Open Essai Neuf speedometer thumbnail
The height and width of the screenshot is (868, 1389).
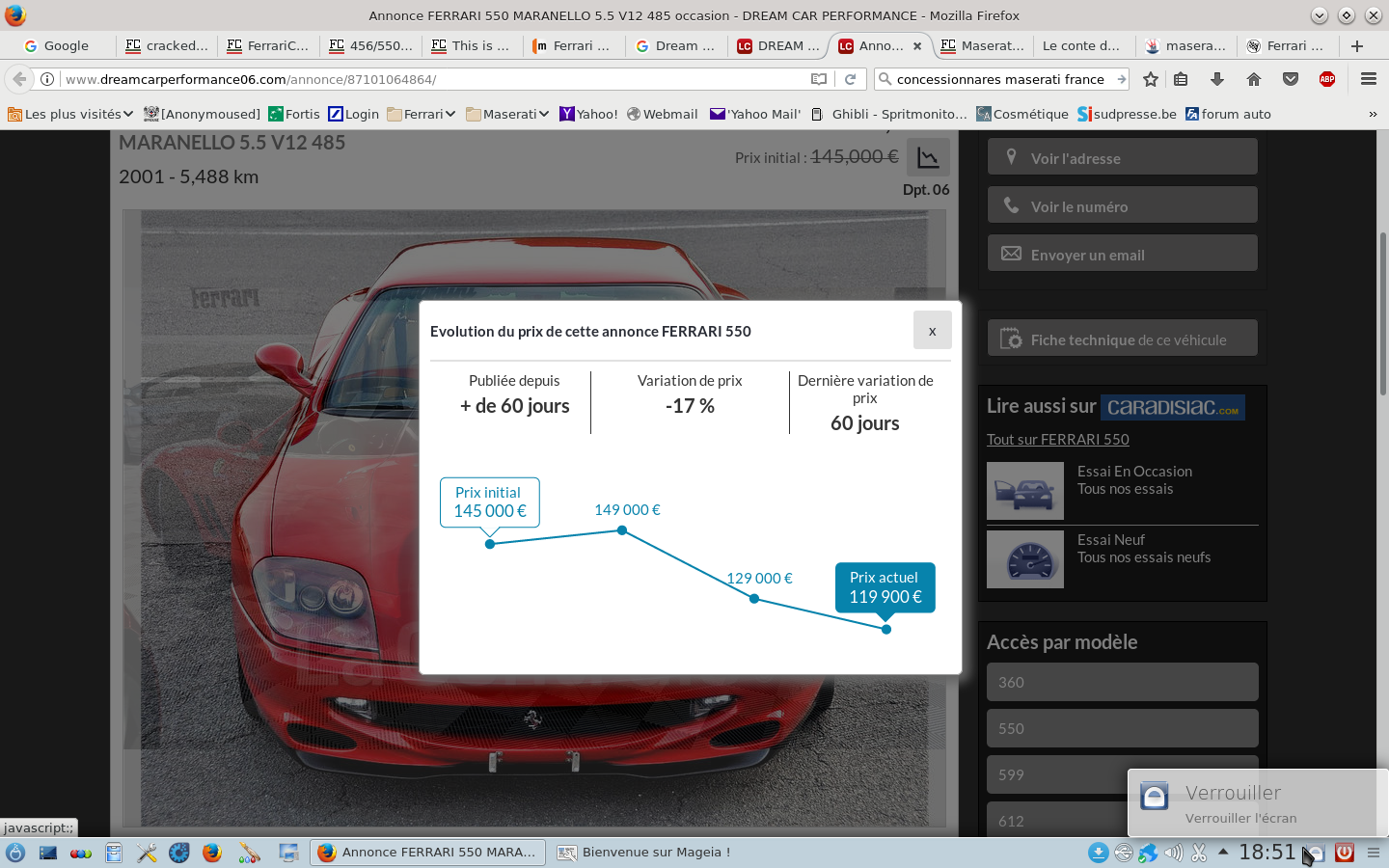point(1024,559)
